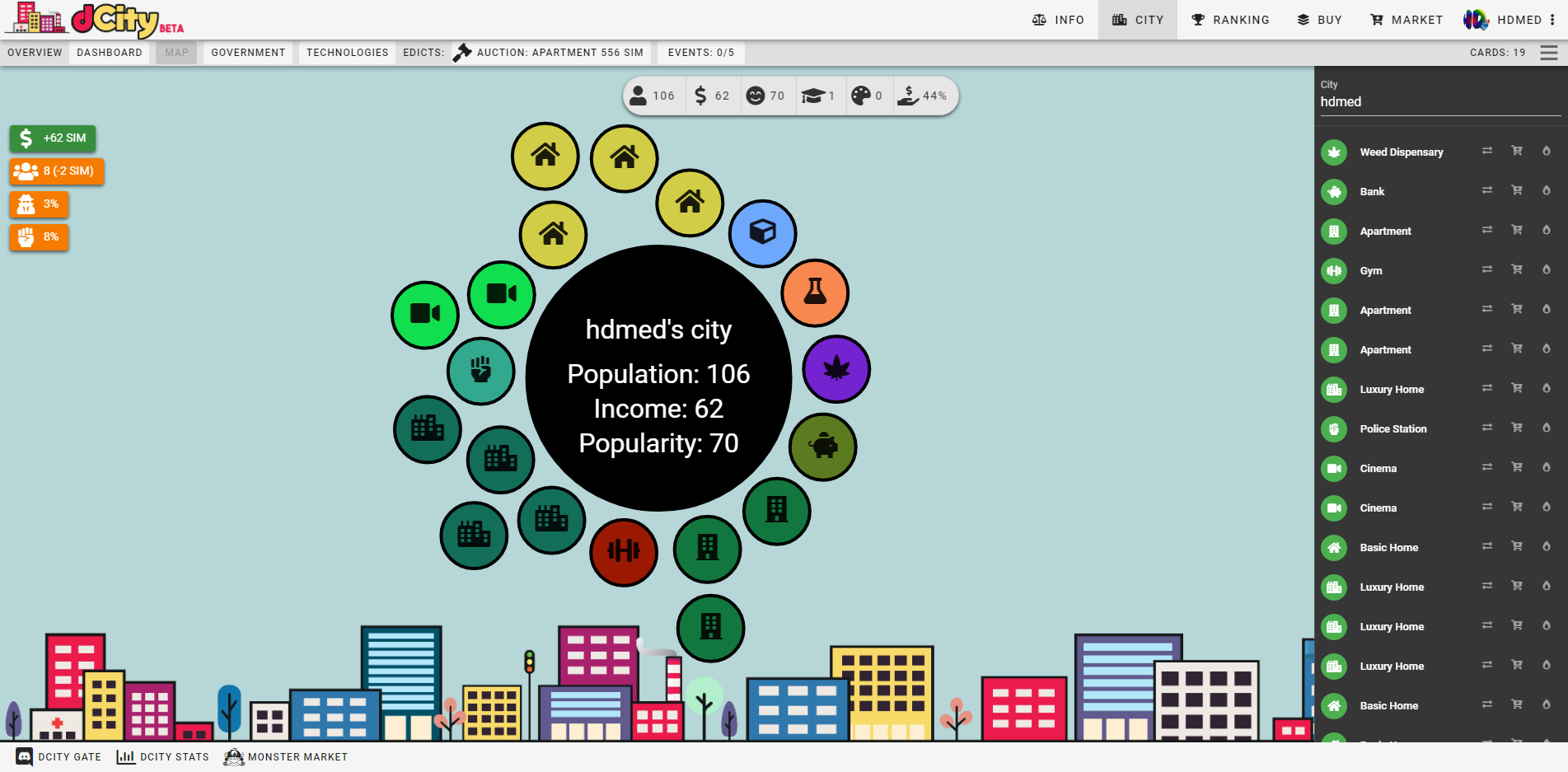Click the burn icon for first Basic Home
This screenshot has height=772, width=1568.
[1547, 546]
